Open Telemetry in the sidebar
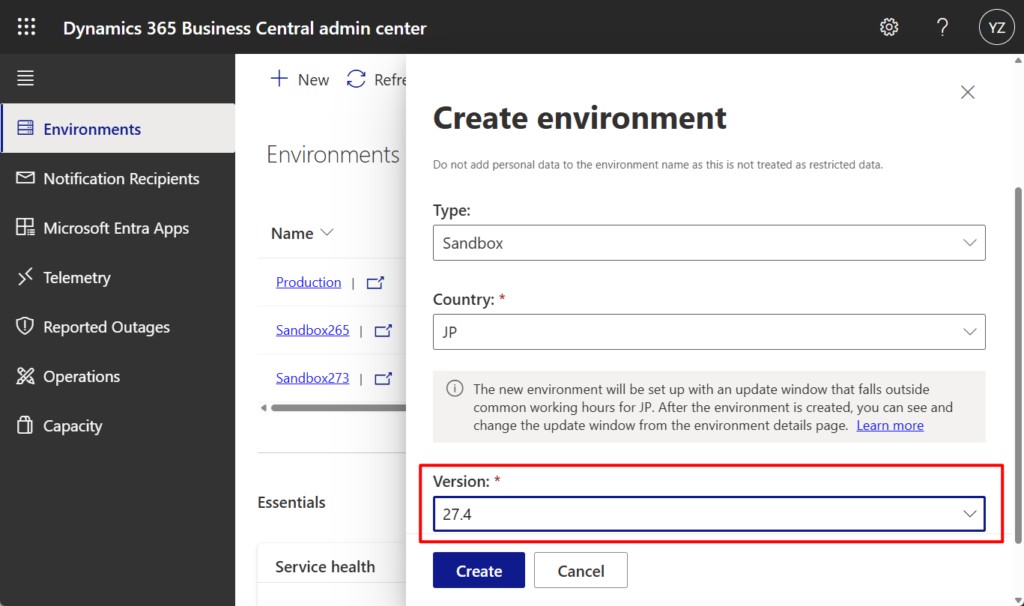Screen dimensions: 1024x606 pos(76,278)
